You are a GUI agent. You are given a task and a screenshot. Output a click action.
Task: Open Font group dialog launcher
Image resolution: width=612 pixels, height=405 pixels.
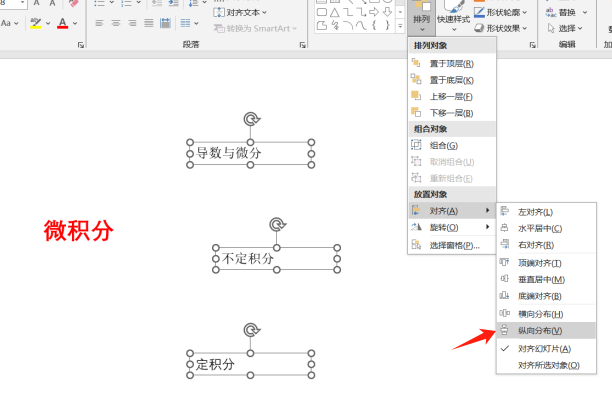81,45
